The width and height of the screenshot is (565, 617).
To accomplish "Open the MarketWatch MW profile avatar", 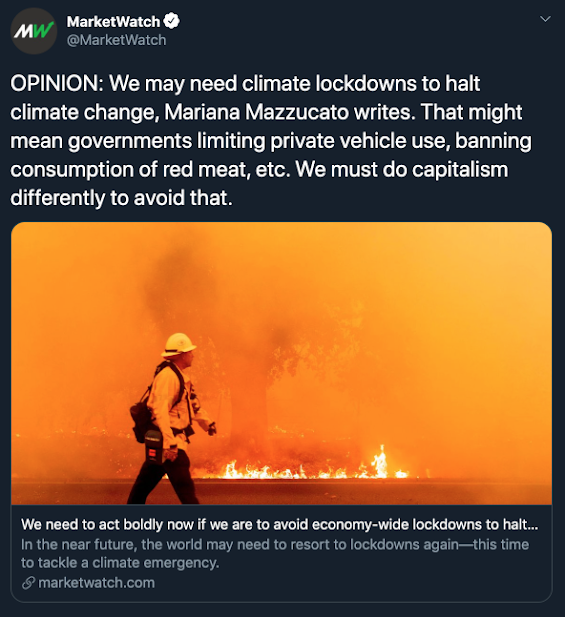I will (x=34, y=31).
